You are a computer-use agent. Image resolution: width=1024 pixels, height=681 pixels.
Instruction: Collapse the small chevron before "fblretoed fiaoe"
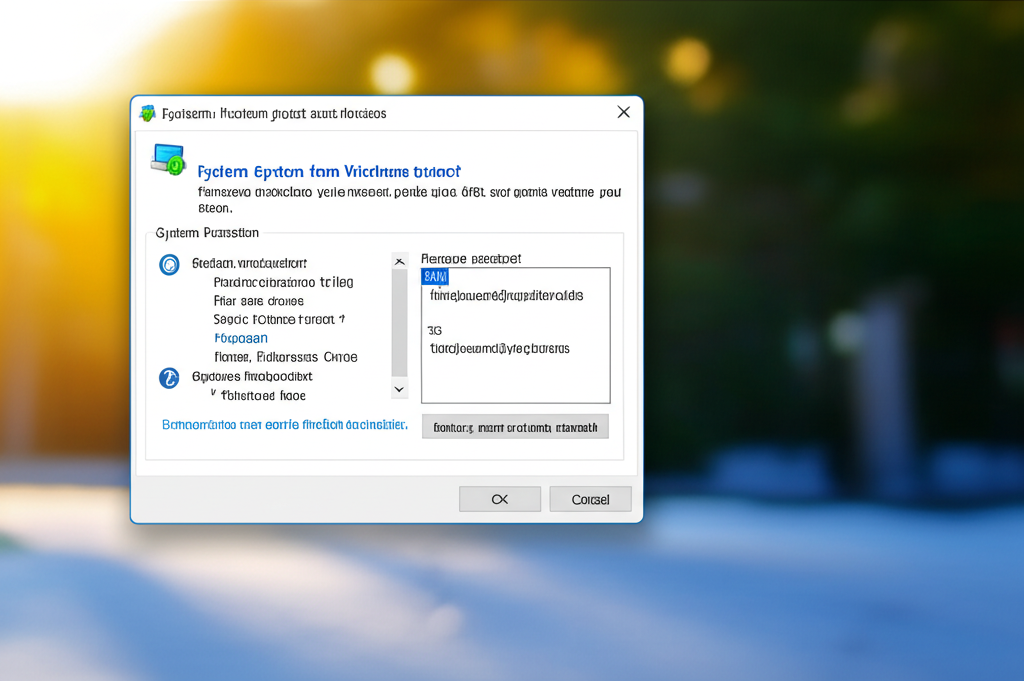point(213,394)
